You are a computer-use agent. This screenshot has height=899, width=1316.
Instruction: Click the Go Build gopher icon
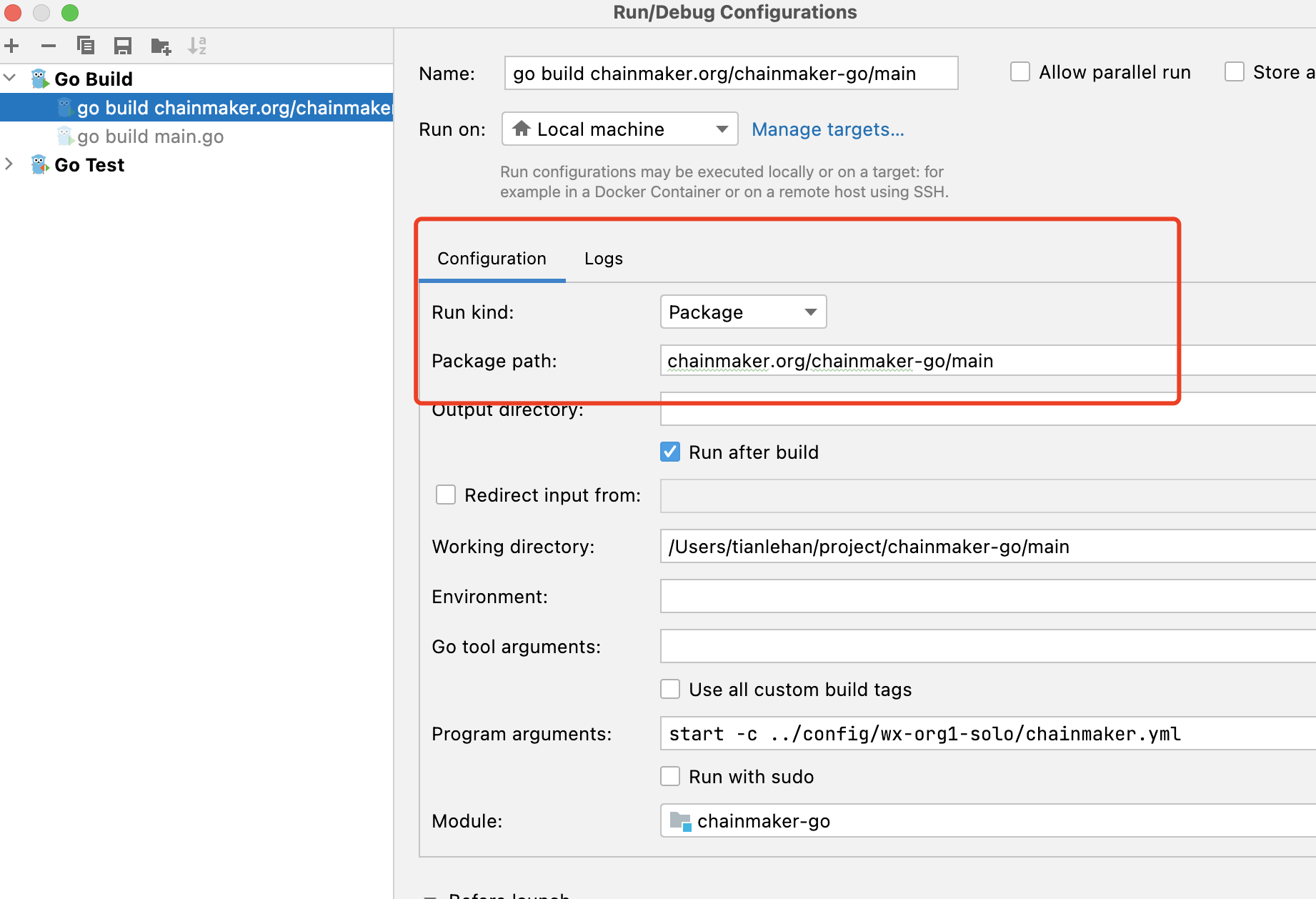[40, 79]
